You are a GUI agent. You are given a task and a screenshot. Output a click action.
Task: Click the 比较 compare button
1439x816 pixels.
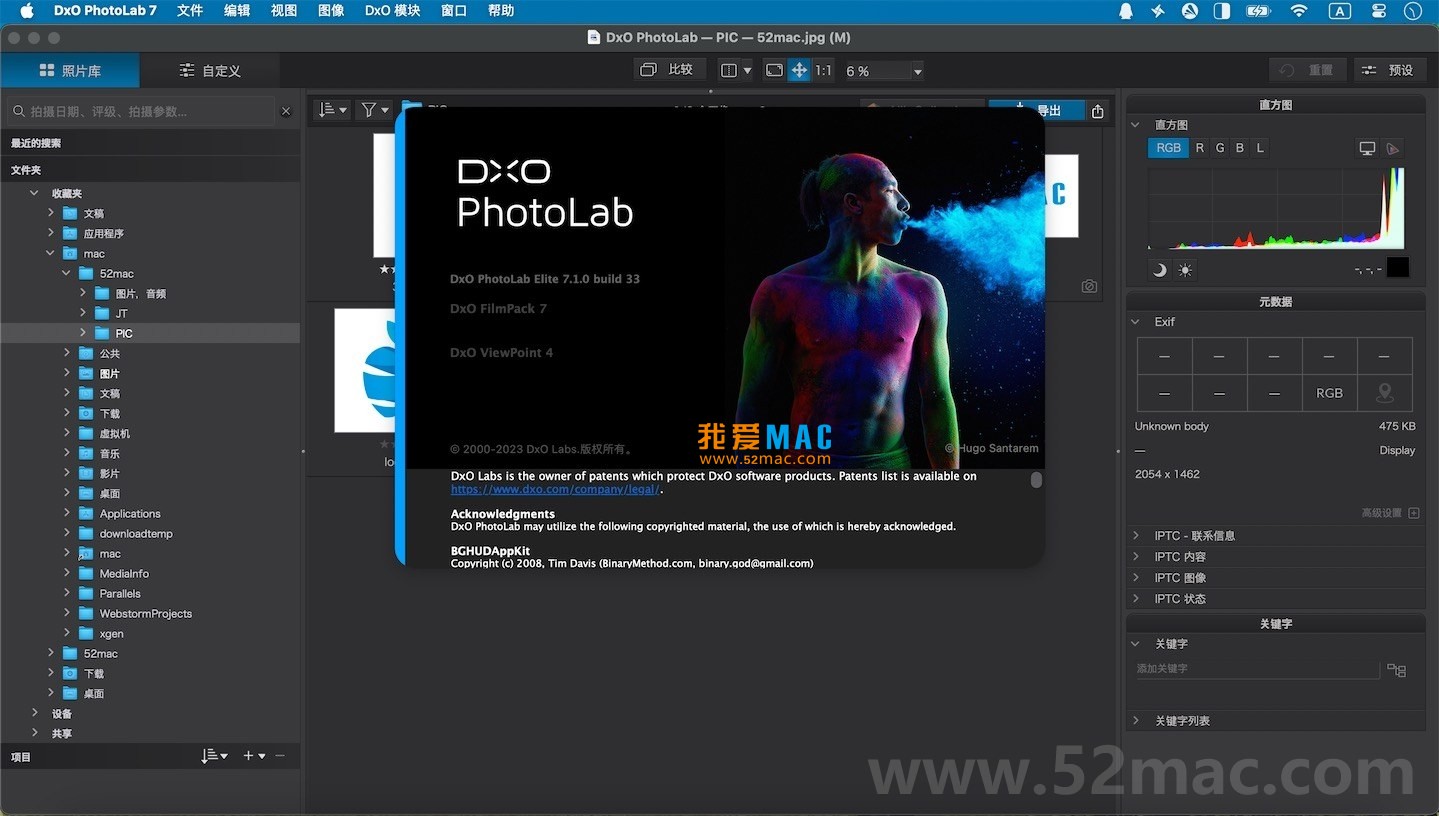click(668, 69)
